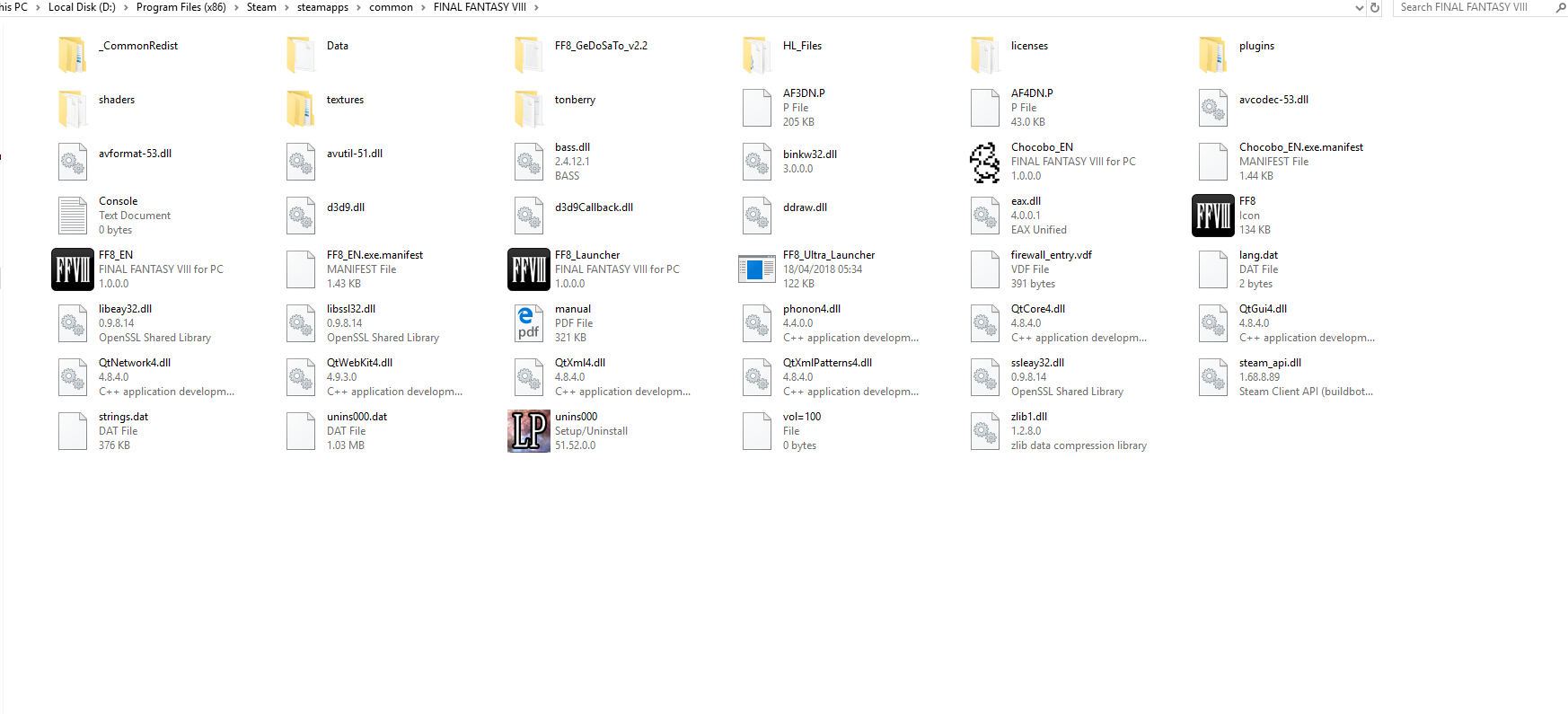
Task: Select the file named vol=100
Action: [x=802, y=417]
